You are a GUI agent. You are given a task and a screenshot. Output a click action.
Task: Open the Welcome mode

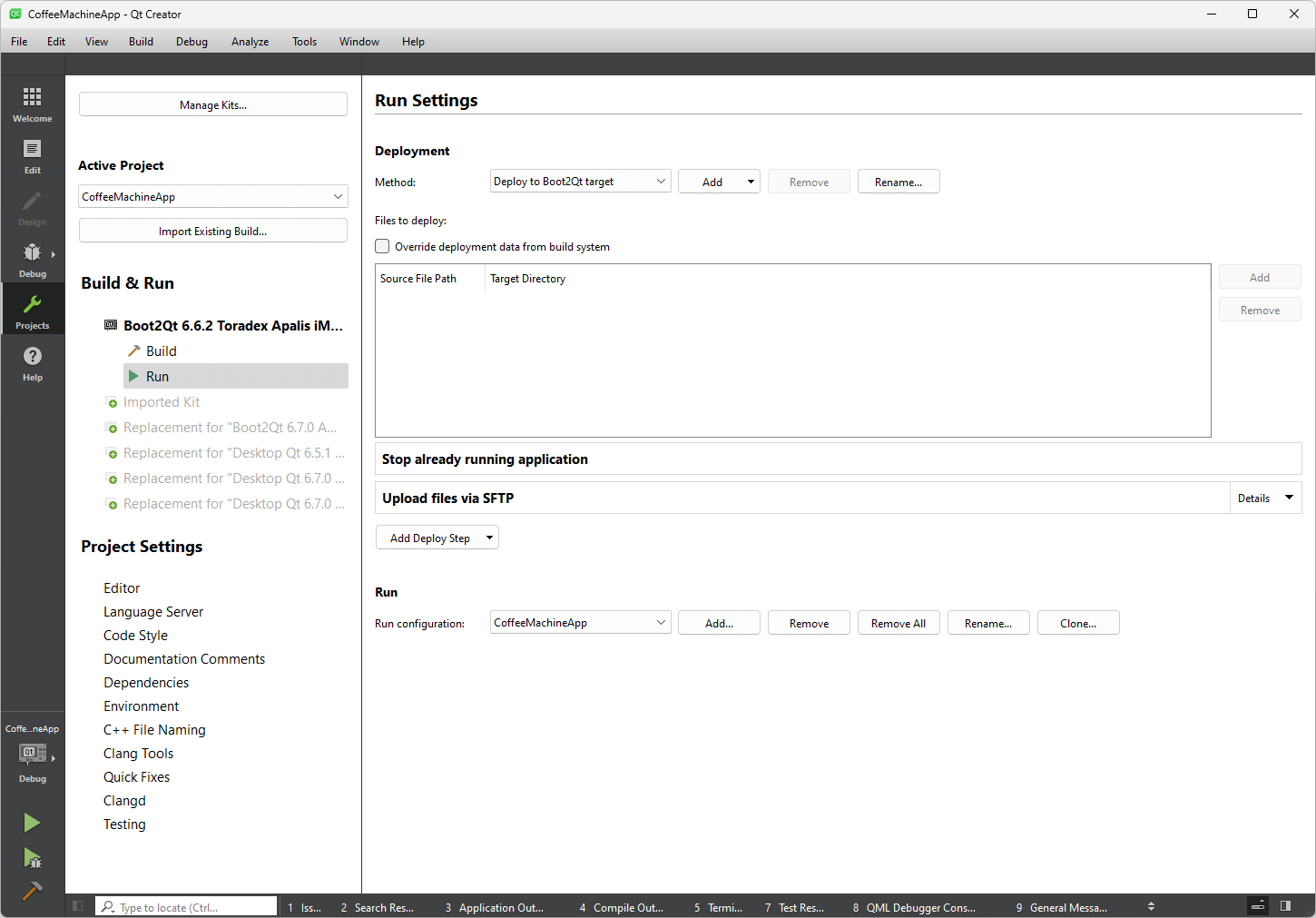pos(32,104)
